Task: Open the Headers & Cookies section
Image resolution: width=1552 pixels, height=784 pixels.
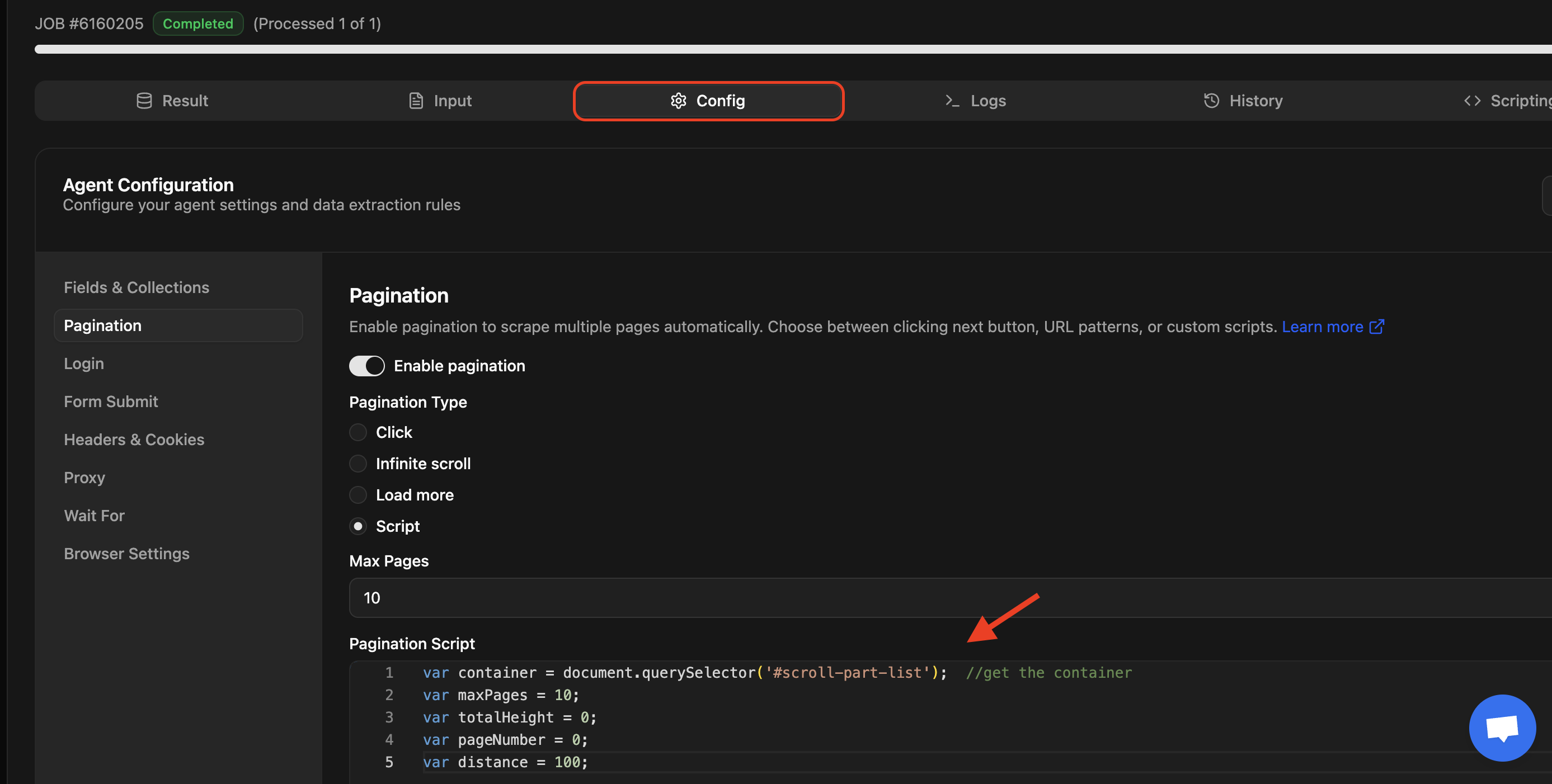Action: pos(134,440)
